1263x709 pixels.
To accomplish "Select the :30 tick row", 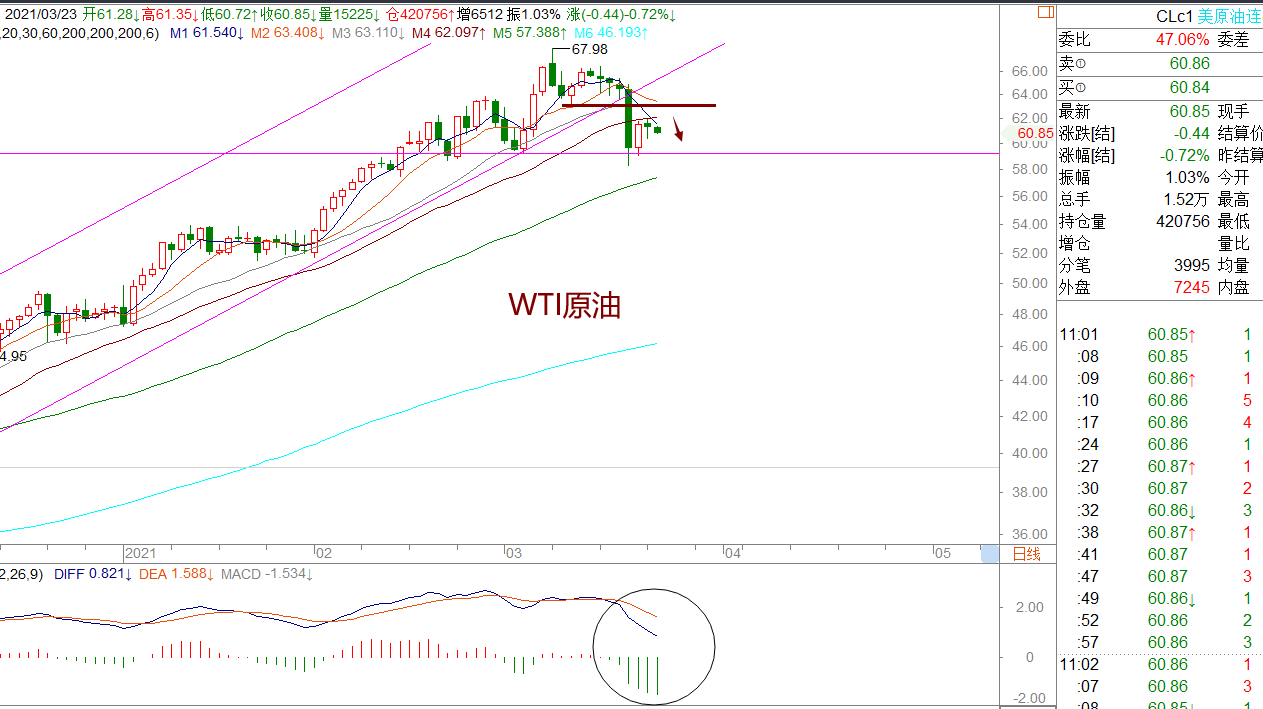I will [x=1160, y=489].
